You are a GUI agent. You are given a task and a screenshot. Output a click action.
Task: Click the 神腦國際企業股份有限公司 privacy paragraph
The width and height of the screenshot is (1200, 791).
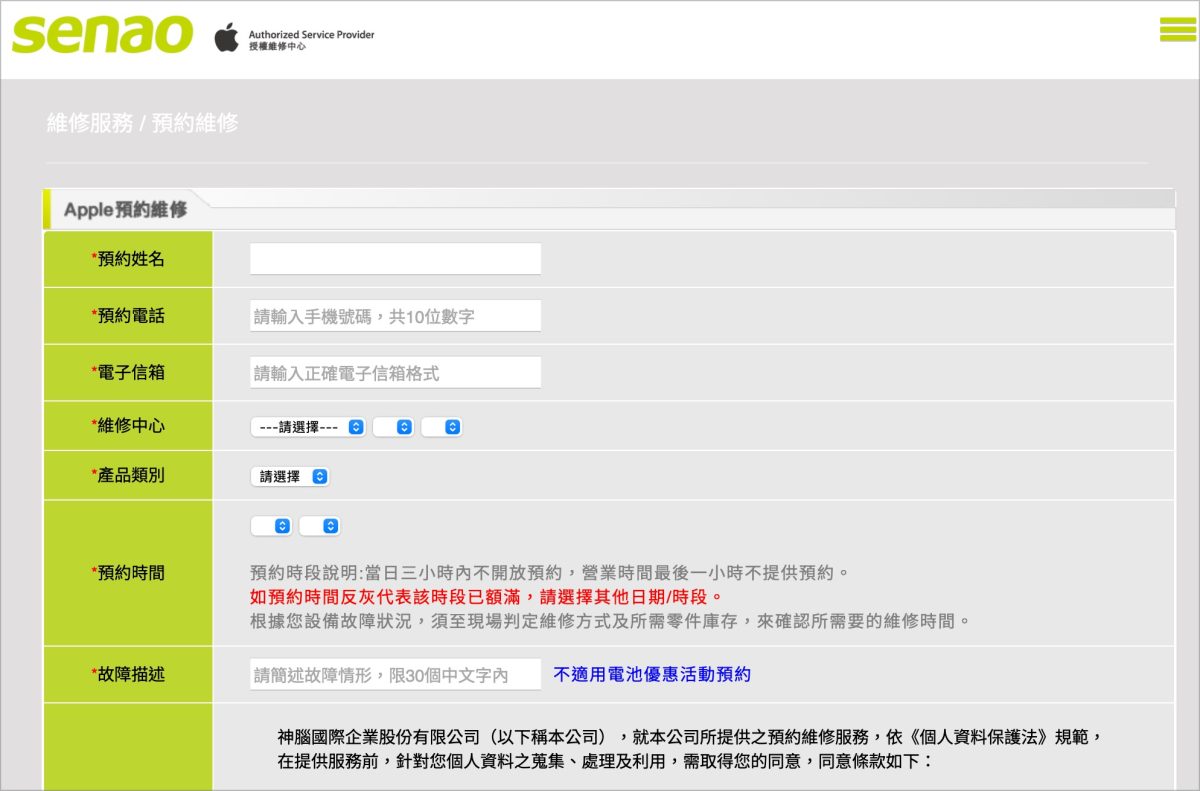click(x=691, y=749)
